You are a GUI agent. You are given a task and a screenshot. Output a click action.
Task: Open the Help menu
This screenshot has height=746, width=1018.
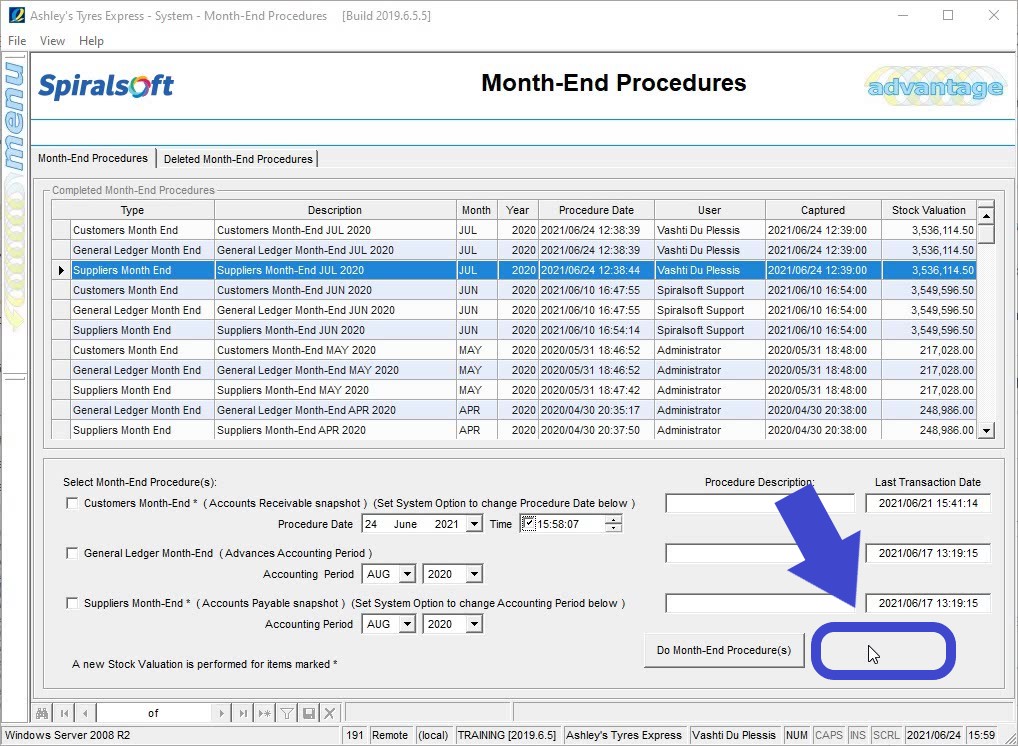tap(92, 41)
